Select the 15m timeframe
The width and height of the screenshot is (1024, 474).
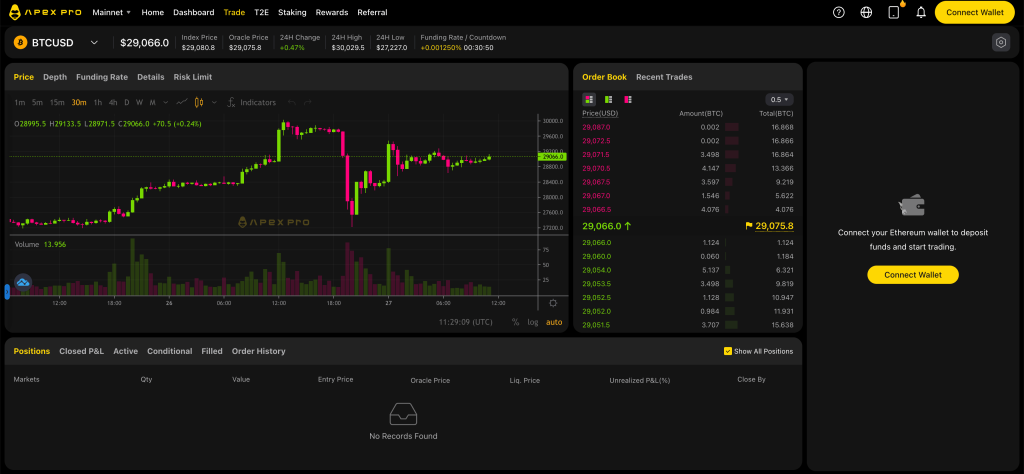[57, 103]
